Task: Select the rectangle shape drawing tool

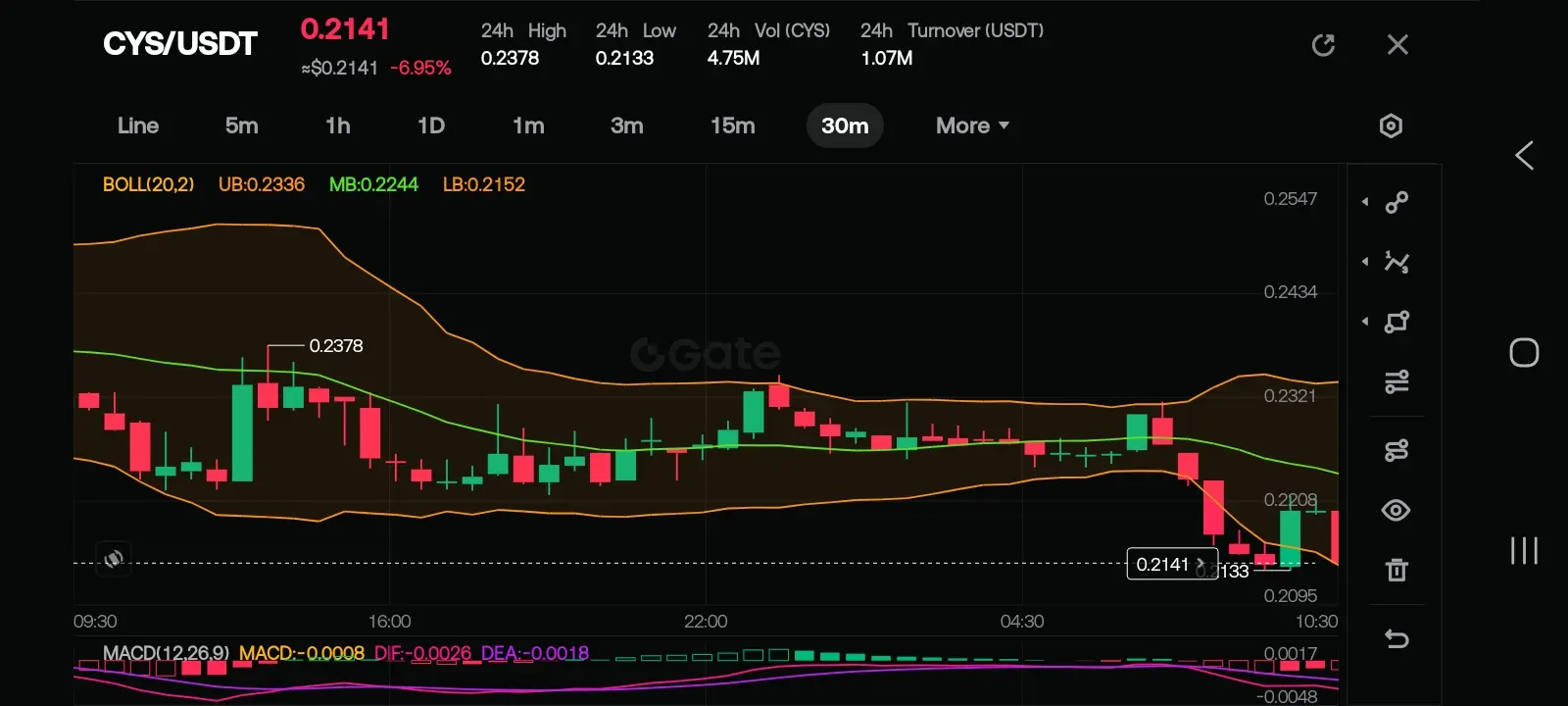Action: point(1396,322)
